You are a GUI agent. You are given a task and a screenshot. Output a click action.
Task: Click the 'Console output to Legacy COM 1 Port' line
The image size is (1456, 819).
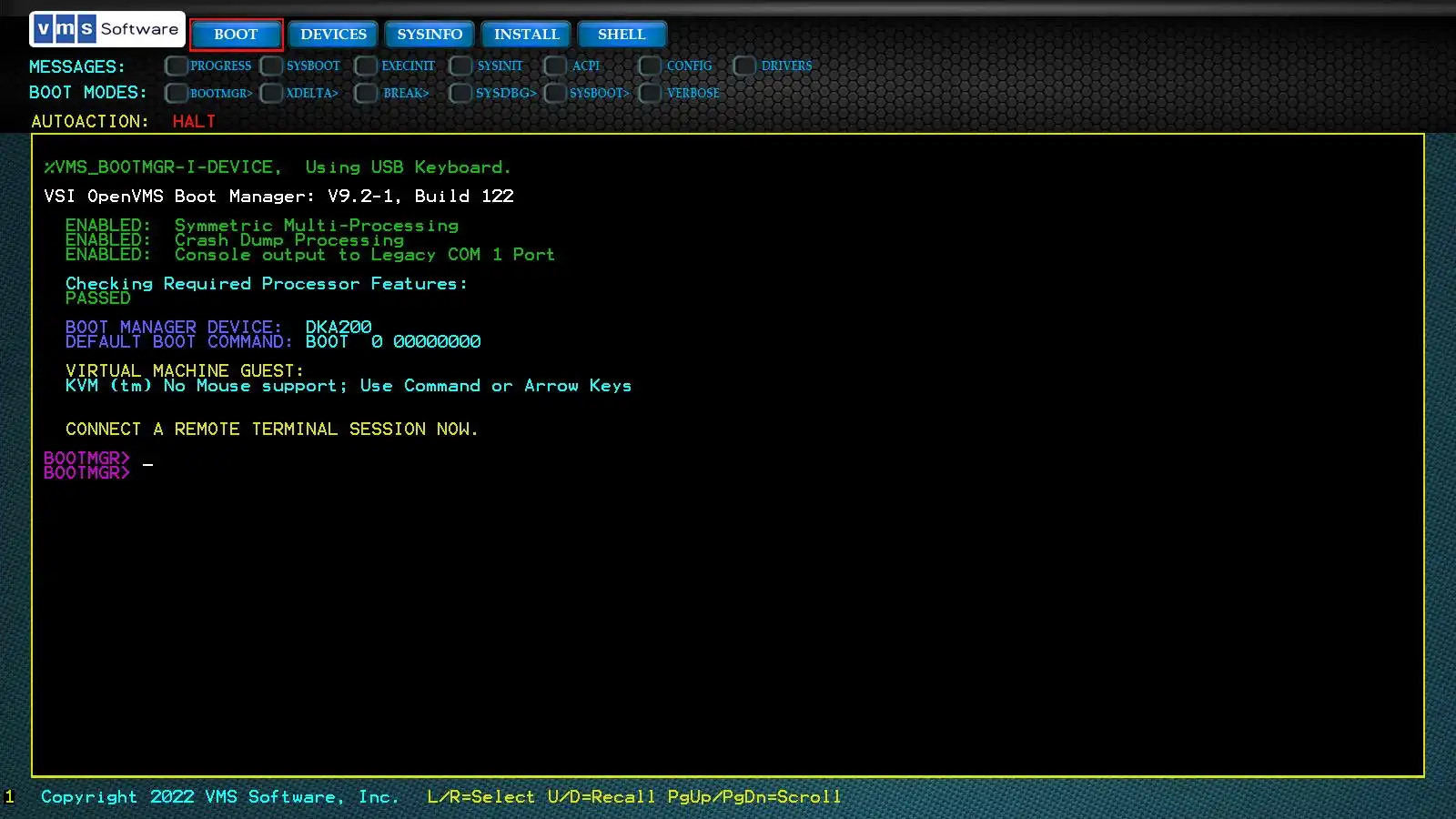[x=310, y=254]
